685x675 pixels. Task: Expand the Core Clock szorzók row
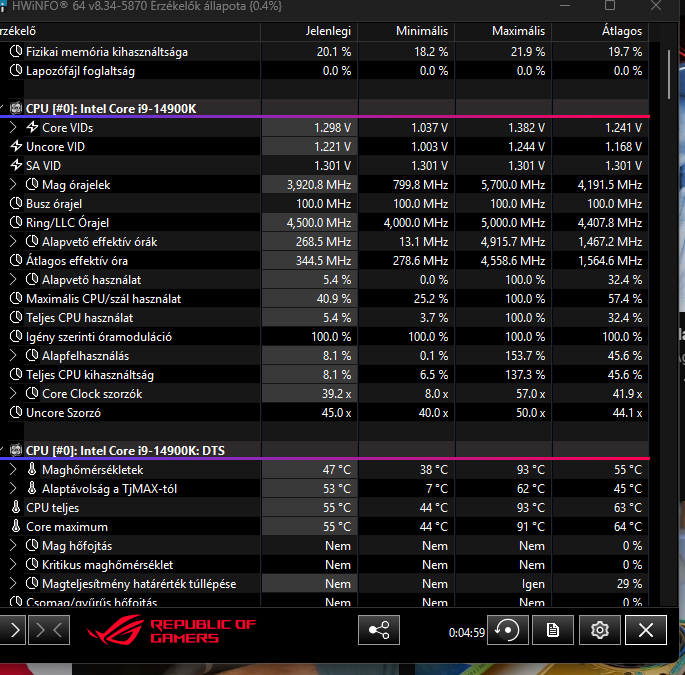12,394
